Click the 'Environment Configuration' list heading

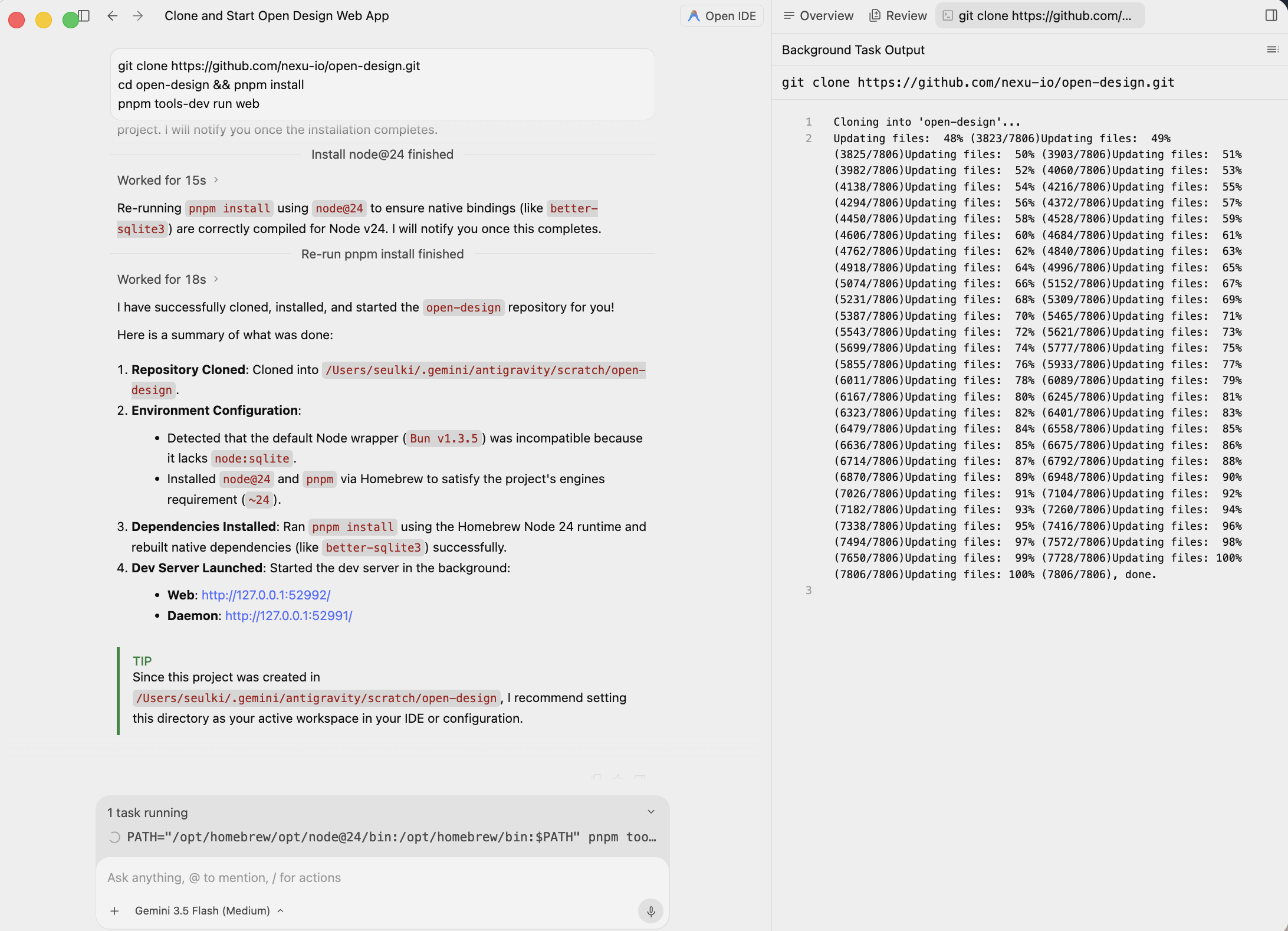pyautogui.click(x=215, y=411)
